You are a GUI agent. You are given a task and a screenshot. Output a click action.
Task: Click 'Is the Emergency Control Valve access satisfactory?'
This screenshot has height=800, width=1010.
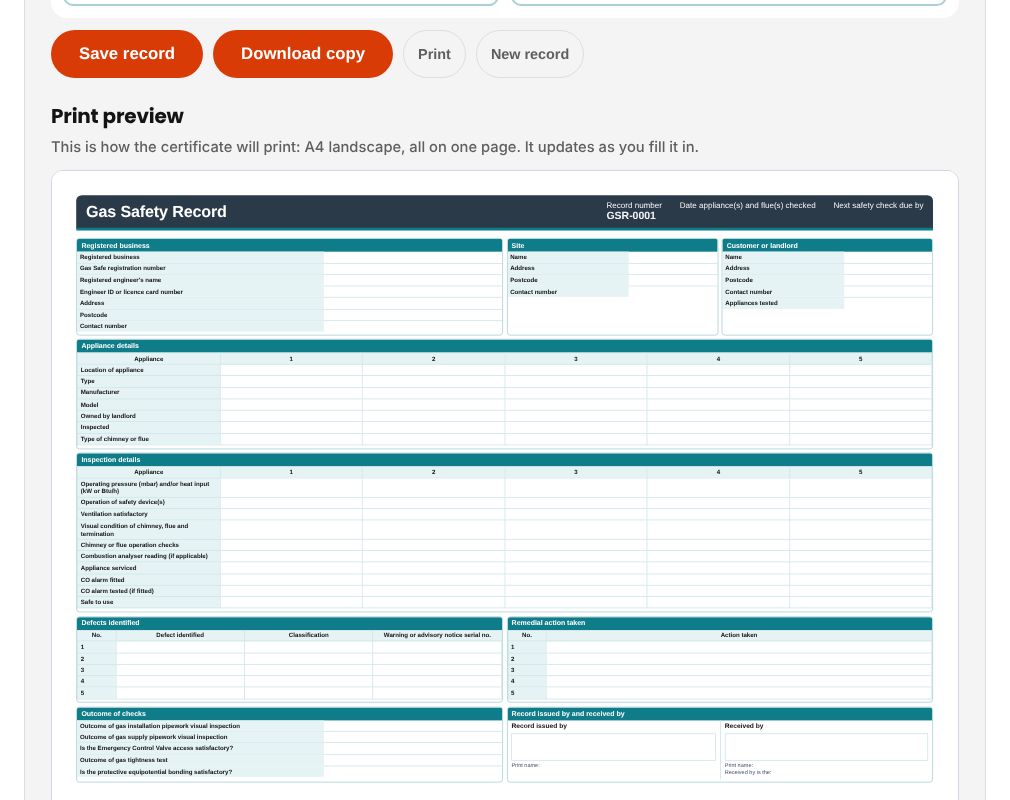[x=157, y=748]
